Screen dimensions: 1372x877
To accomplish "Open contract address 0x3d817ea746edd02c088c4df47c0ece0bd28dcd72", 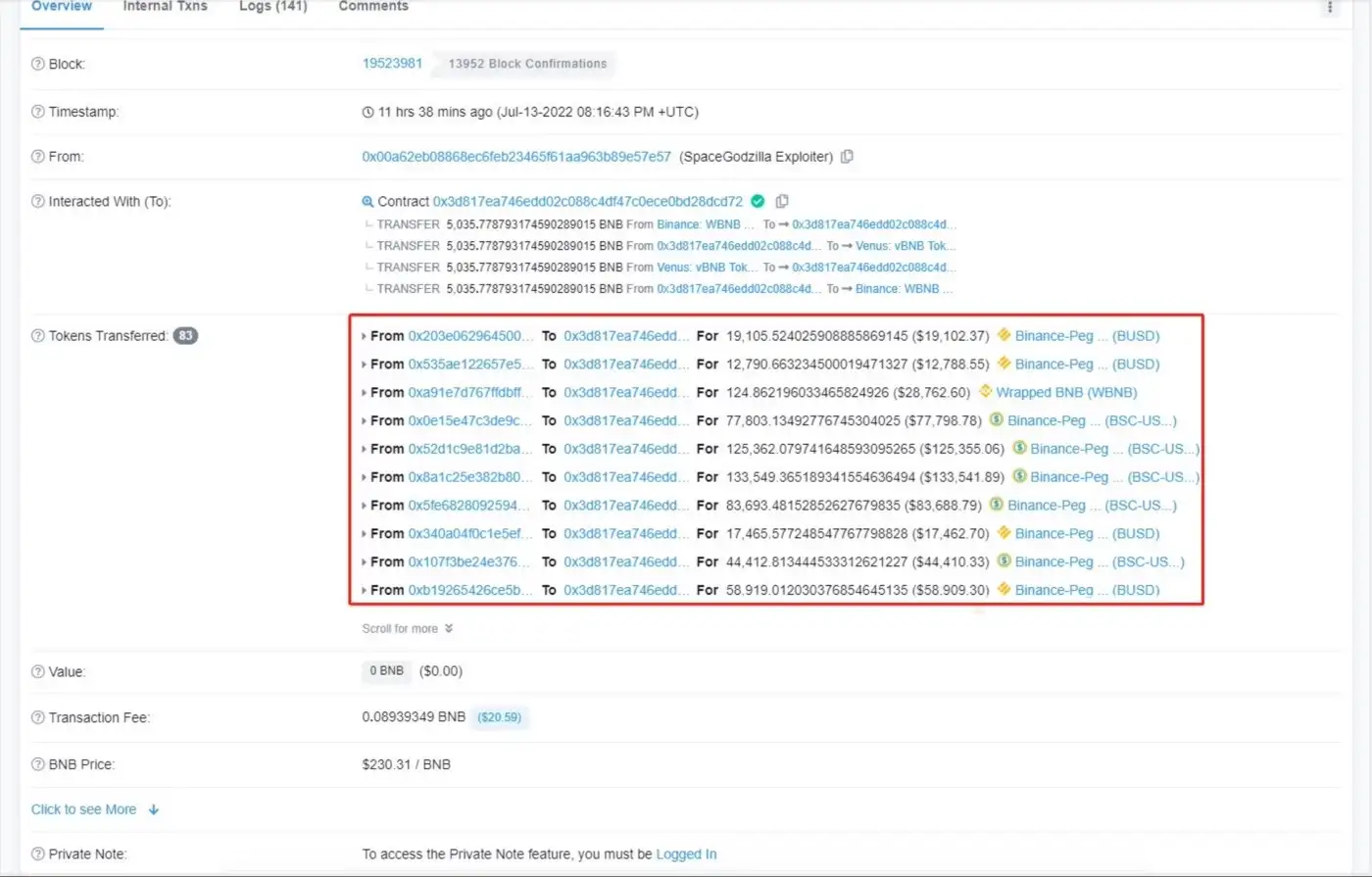I will (x=588, y=201).
